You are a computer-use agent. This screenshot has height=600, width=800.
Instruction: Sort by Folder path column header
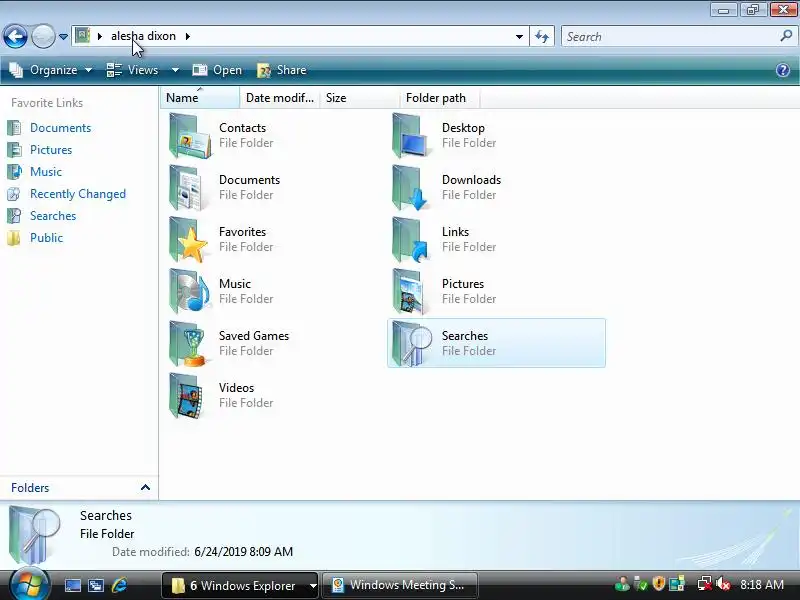[x=439, y=97]
